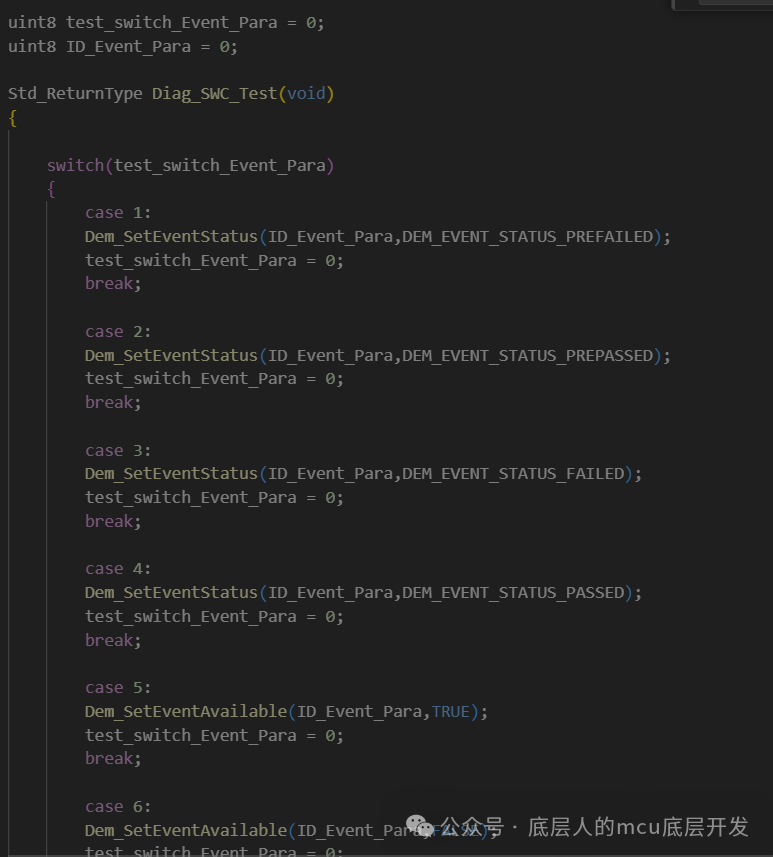Click the watermark text '底层人的mcu底层开发'
Screen dimensions: 773x857
(638, 827)
